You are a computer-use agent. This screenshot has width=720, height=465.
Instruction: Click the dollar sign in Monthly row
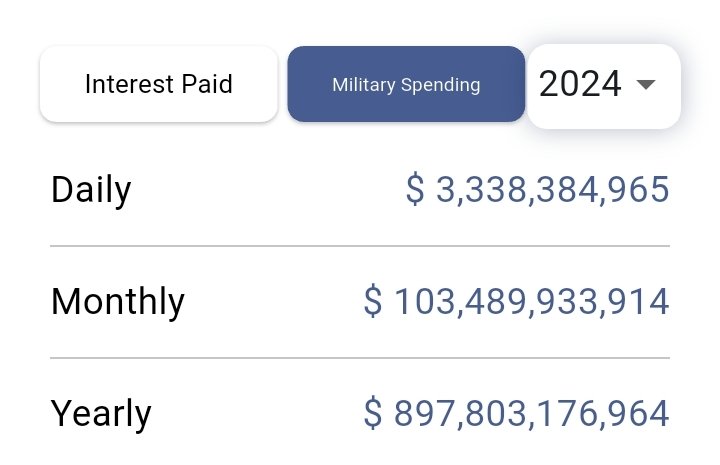pos(373,301)
